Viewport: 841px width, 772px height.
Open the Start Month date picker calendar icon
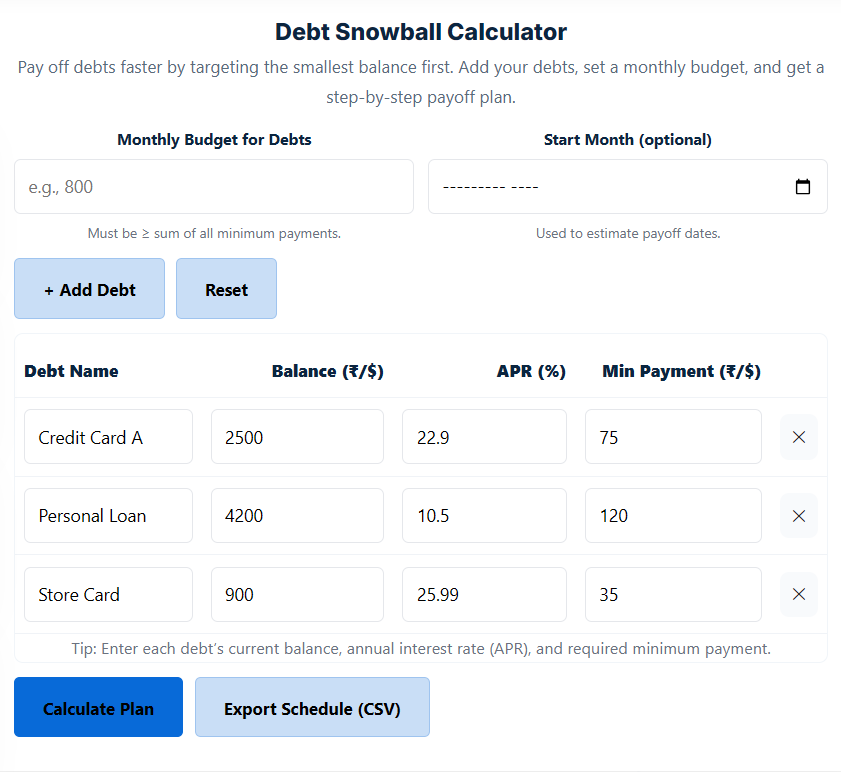[x=803, y=186]
